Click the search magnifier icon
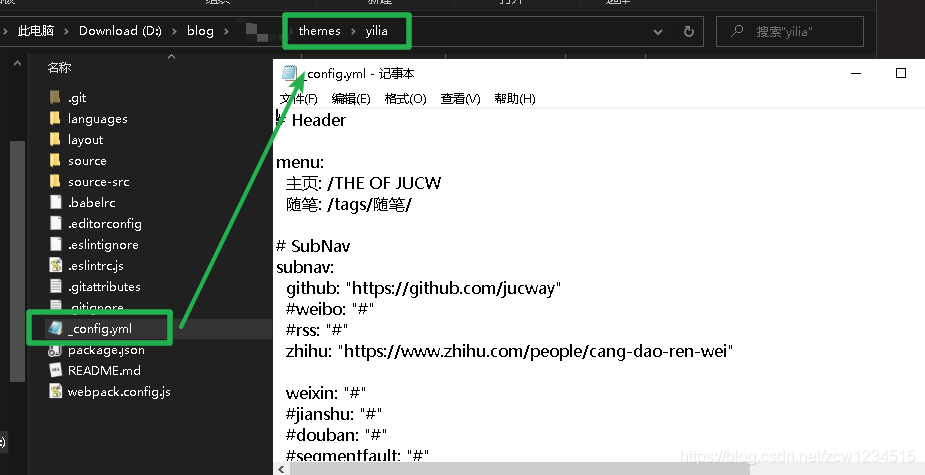The width and height of the screenshot is (925, 475). click(x=737, y=31)
